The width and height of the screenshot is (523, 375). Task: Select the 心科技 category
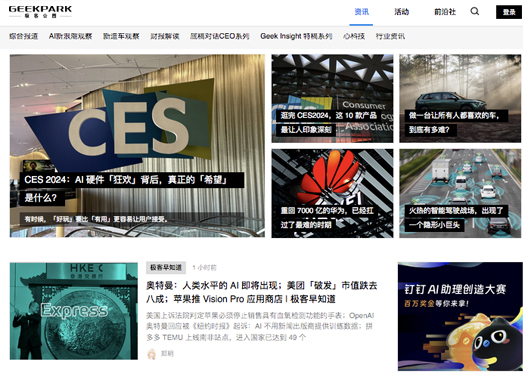(x=354, y=36)
